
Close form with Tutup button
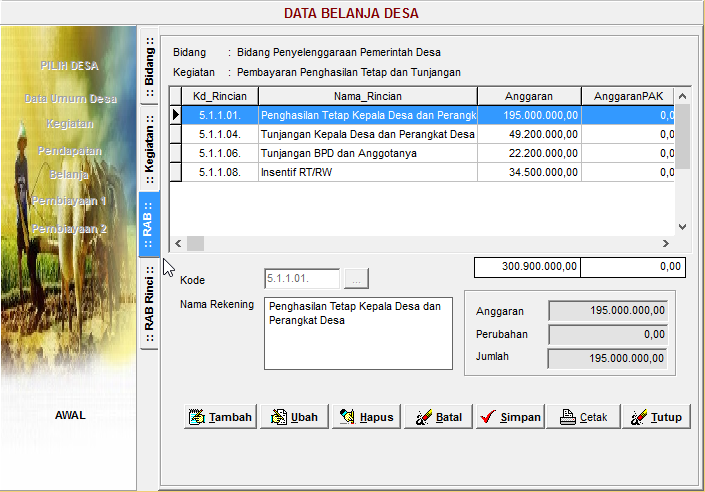click(654, 417)
